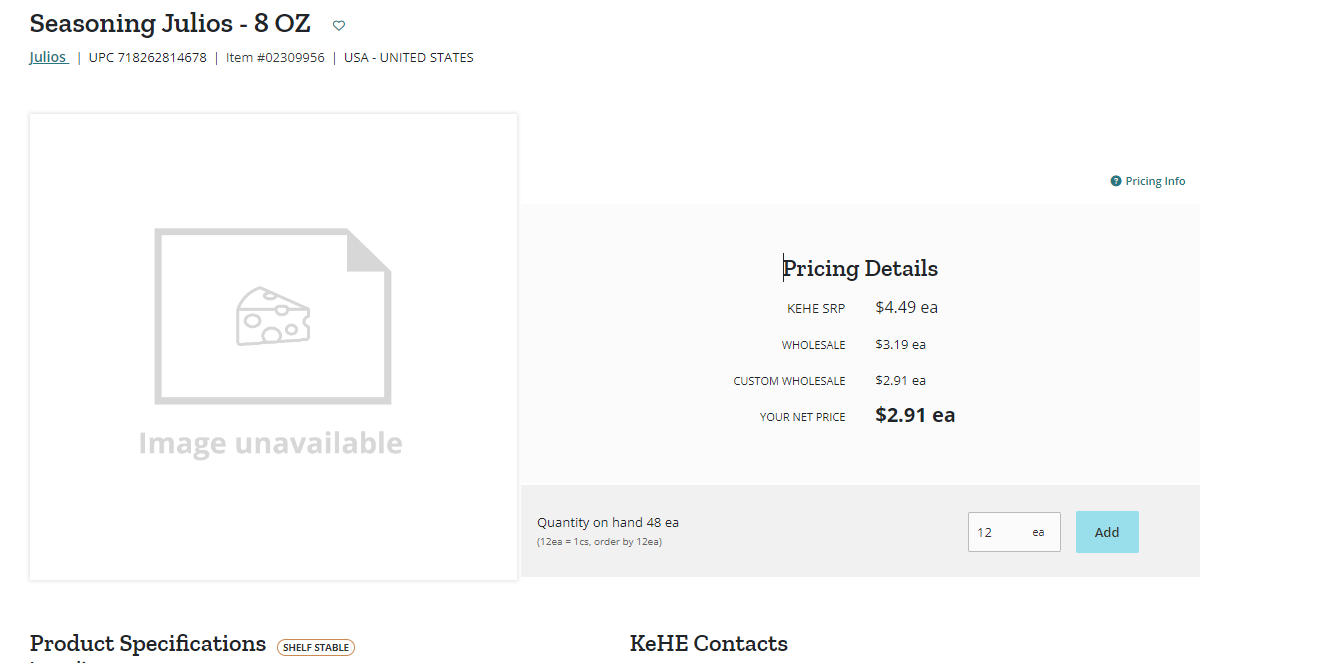
Task: Click the Seasoning Julios product title
Action: click(170, 23)
